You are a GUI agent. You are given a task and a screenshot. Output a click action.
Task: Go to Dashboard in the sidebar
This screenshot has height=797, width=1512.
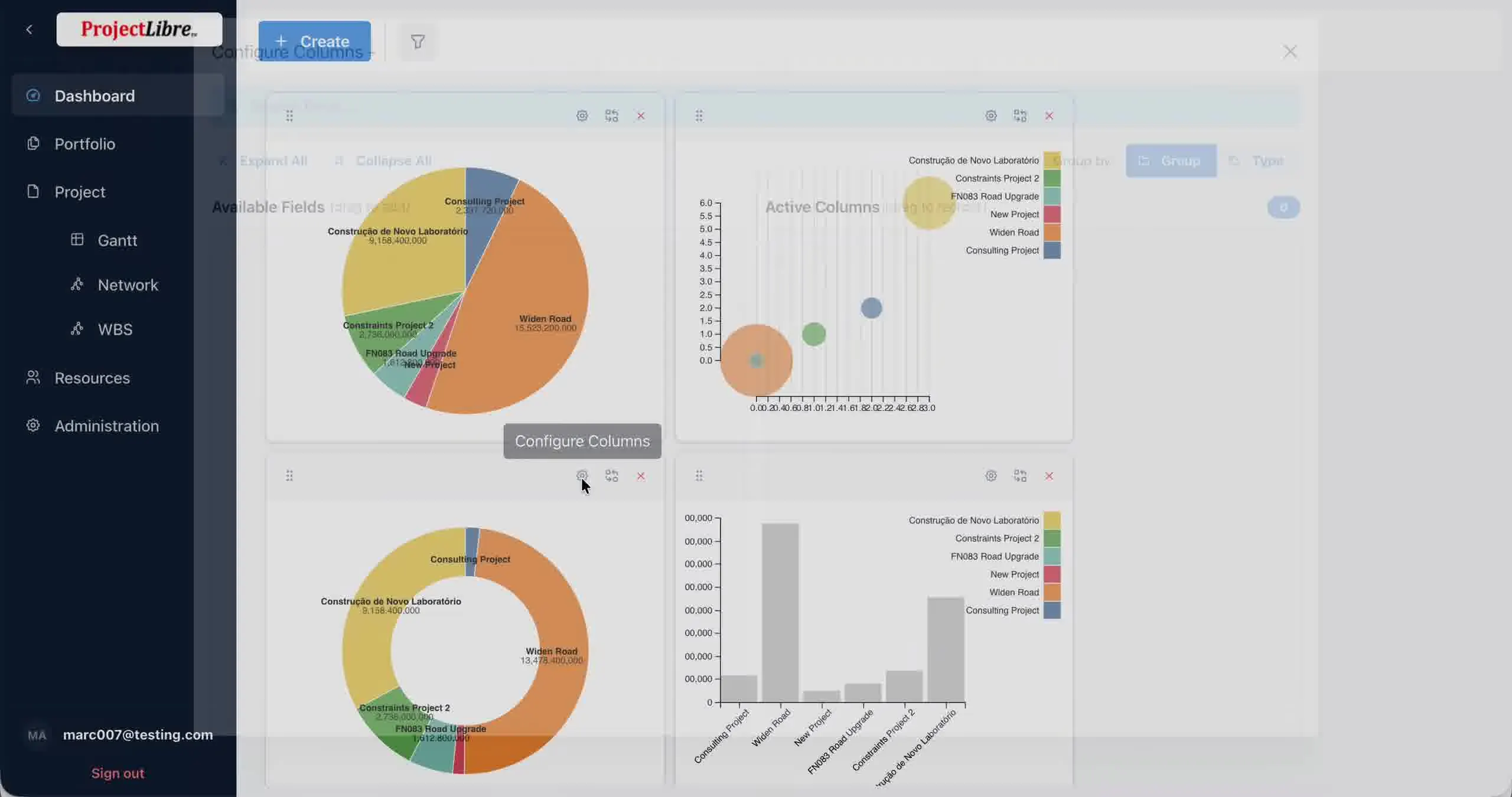click(x=118, y=95)
